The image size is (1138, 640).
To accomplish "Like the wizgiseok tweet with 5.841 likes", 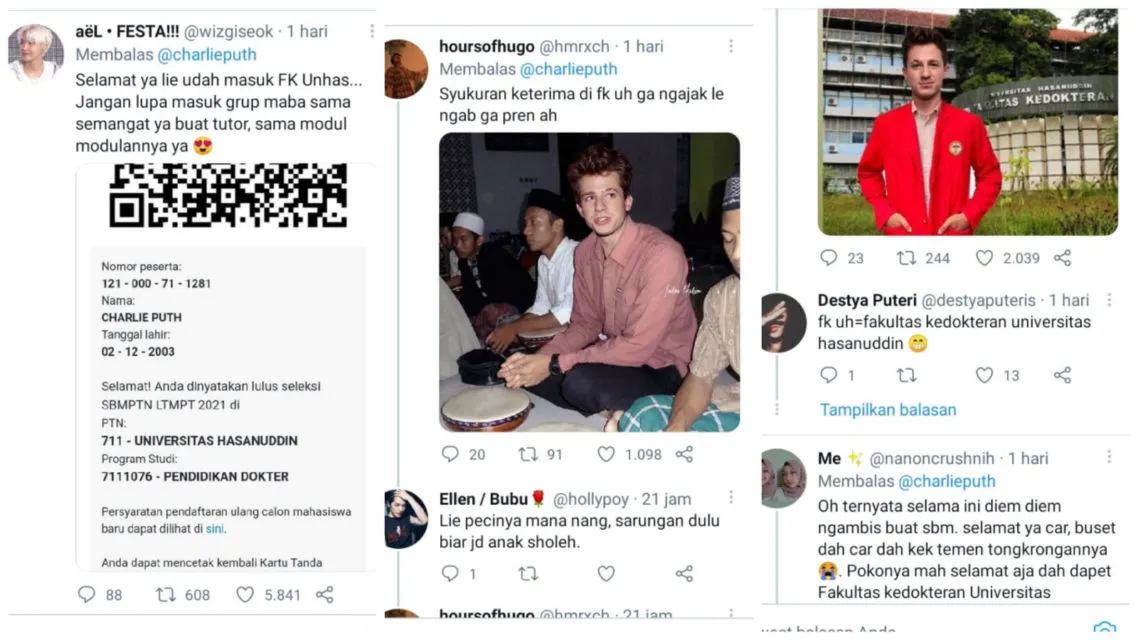I will [245, 595].
